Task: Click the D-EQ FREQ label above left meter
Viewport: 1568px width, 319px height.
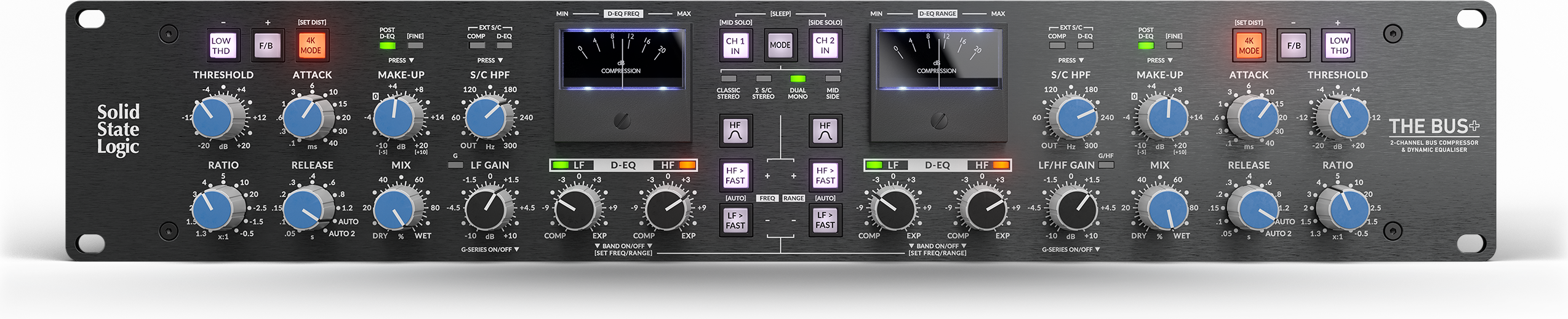Action: (623, 14)
